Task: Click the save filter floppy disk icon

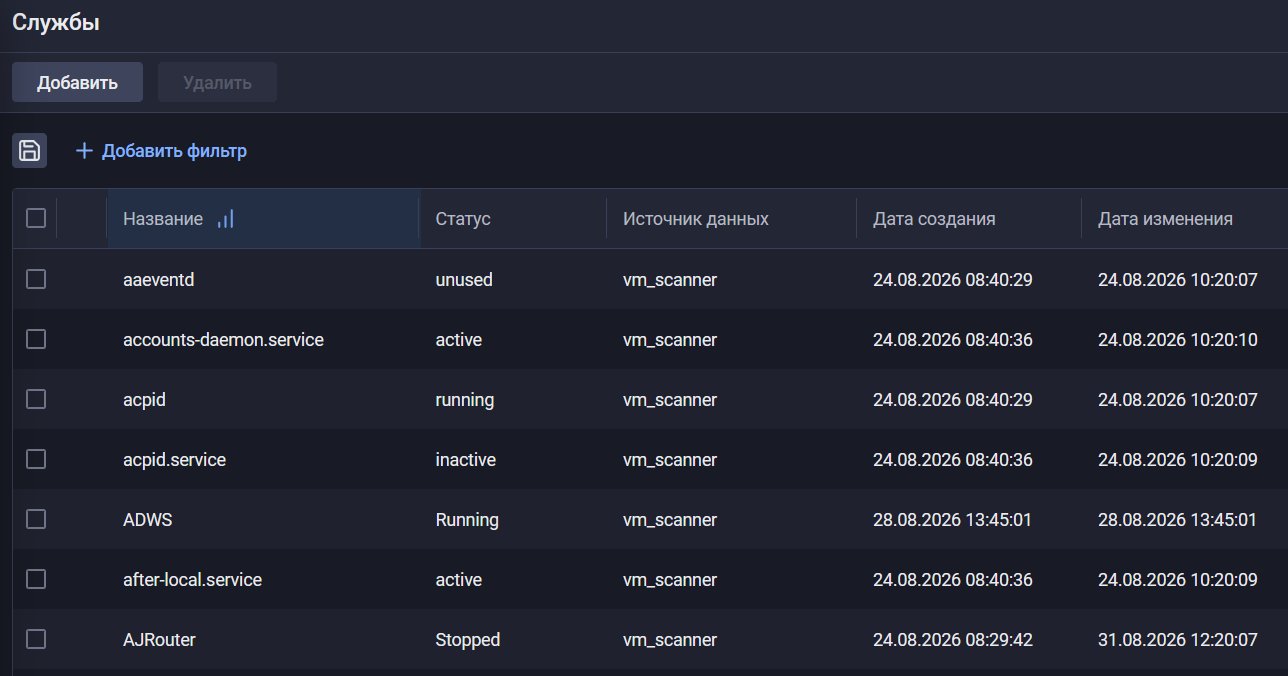Action: 30,151
